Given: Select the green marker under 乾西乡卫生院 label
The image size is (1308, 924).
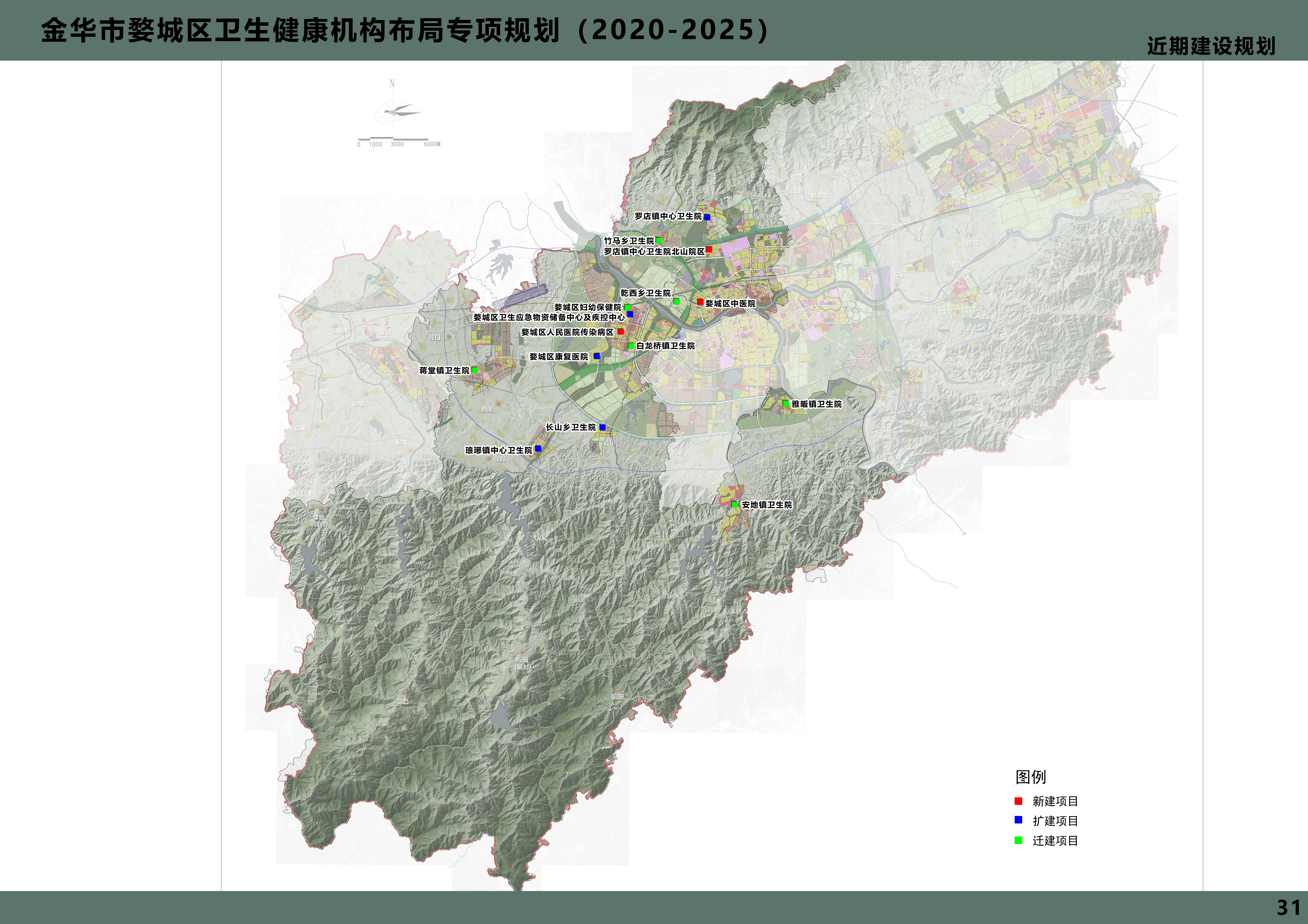Looking at the screenshot, I should (677, 302).
